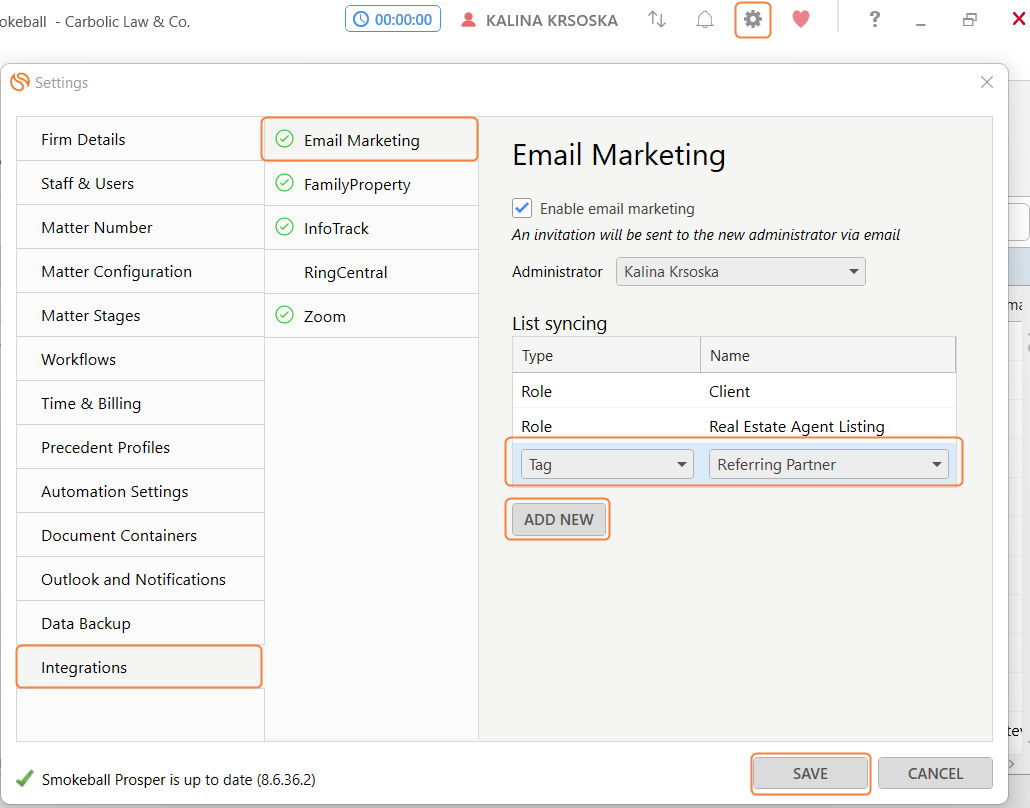1030x808 pixels.
Task: Select the Integrations tab
Action: [140, 667]
